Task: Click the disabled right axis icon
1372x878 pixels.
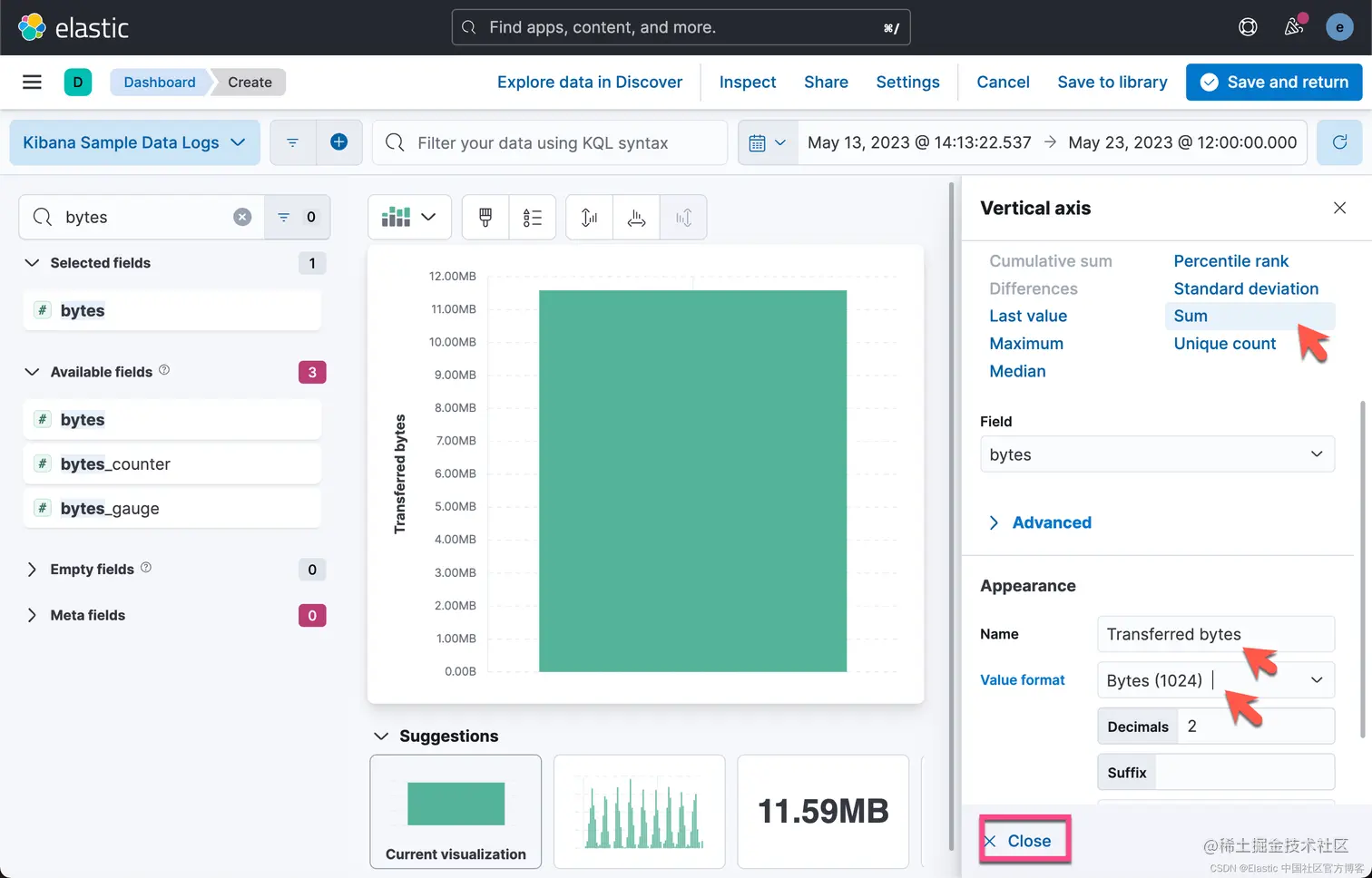Action: [683, 218]
